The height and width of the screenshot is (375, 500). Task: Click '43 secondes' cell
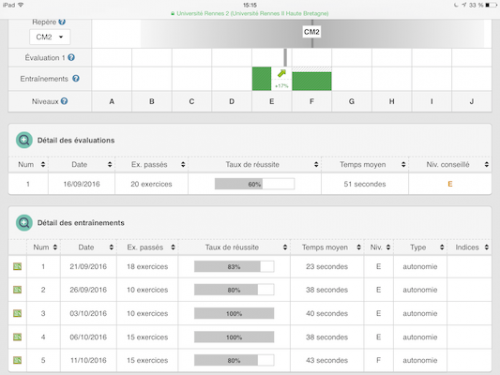click(327, 360)
